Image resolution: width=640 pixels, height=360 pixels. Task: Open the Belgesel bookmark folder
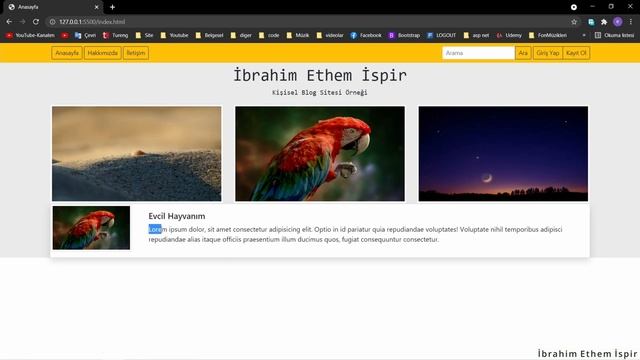point(209,36)
